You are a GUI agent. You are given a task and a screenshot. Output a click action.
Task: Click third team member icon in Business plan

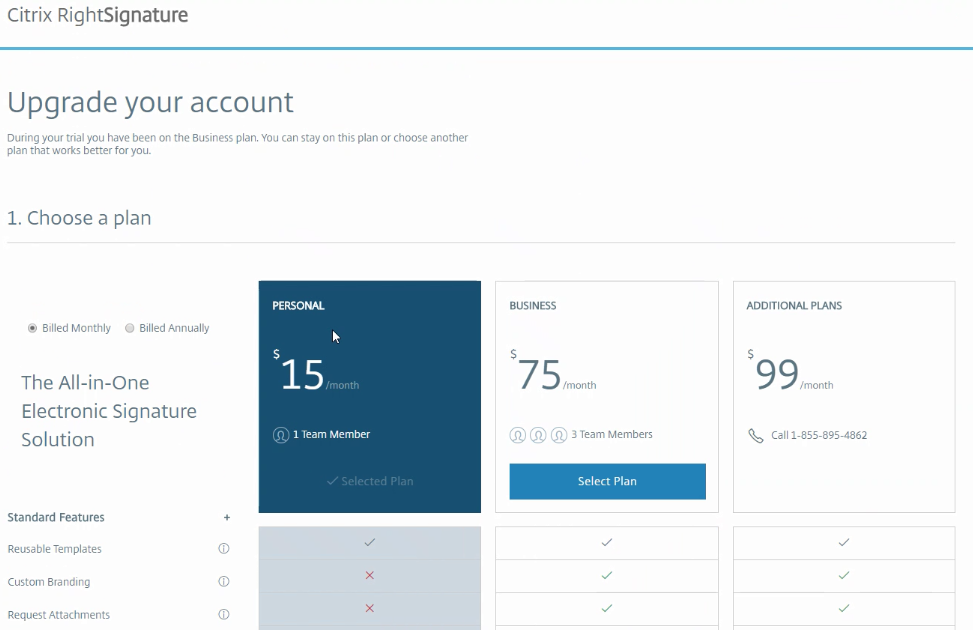tap(558, 435)
